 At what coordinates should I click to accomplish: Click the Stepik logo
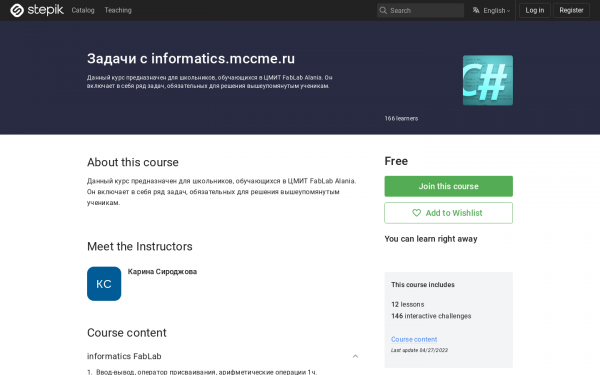[37, 10]
